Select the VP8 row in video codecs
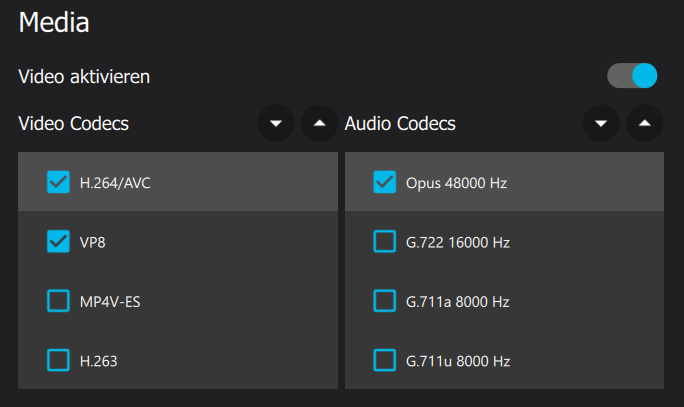The width and height of the screenshot is (684, 407). [x=178, y=241]
